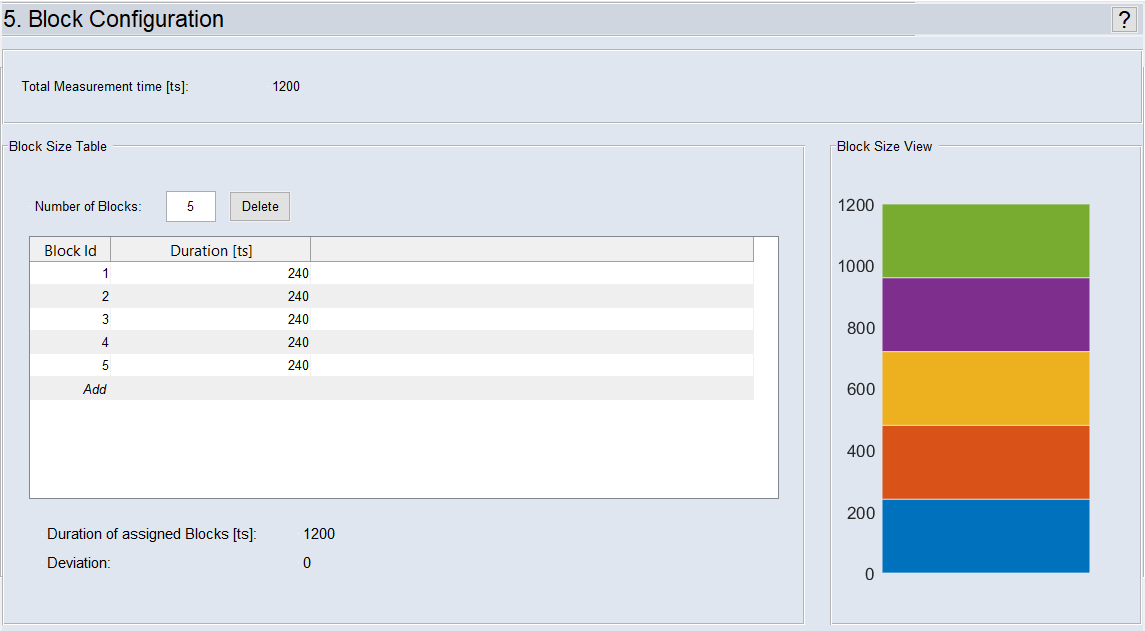Click the purple block in the chart
Screen dimensions: 1145x631
click(x=985, y=314)
